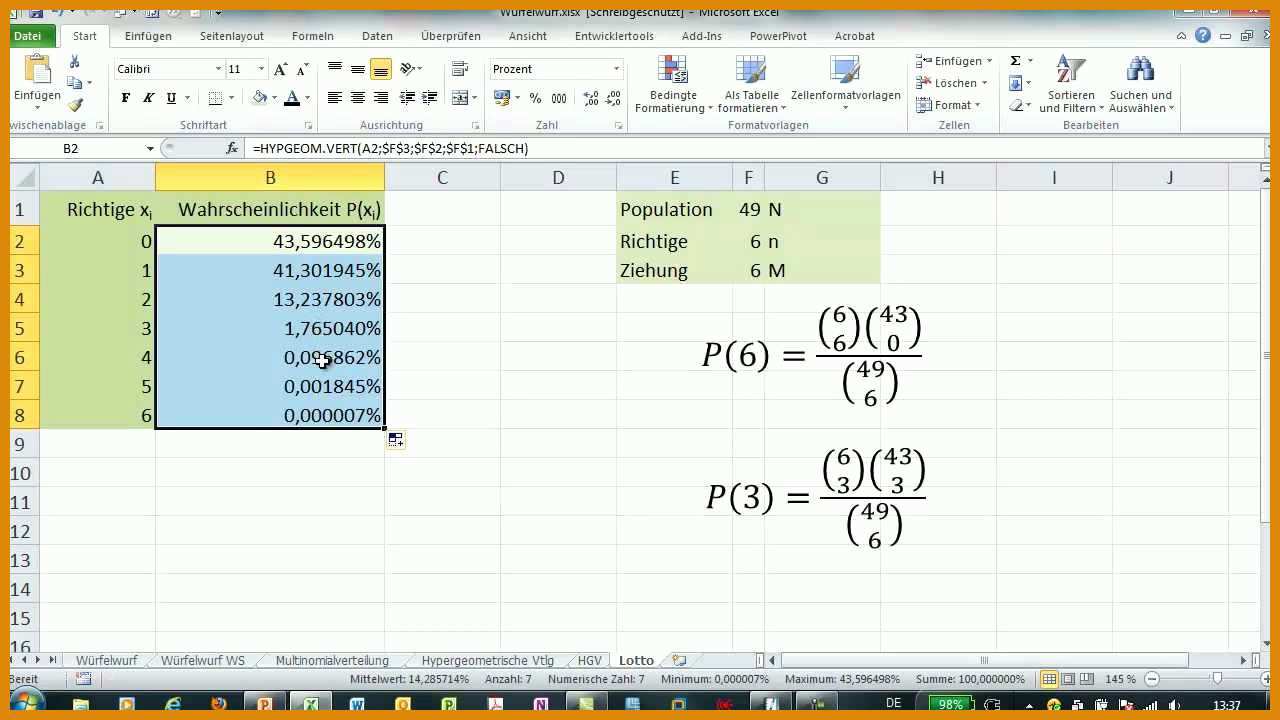The width and height of the screenshot is (1280, 720).
Task: Click the fill color paint bucket
Action: point(260,98)
